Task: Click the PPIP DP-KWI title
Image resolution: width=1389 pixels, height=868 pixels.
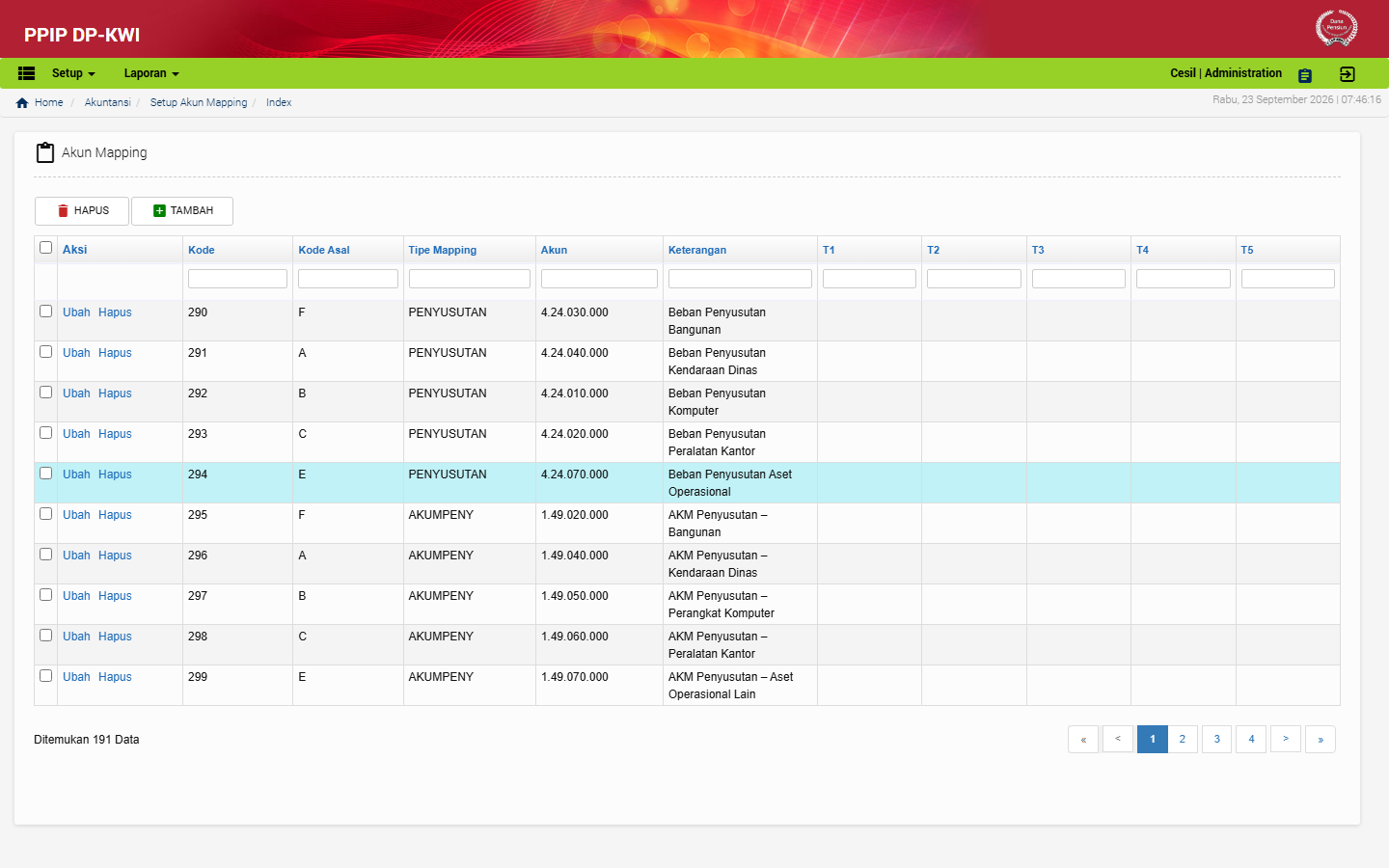Action: tap(82, 35)
